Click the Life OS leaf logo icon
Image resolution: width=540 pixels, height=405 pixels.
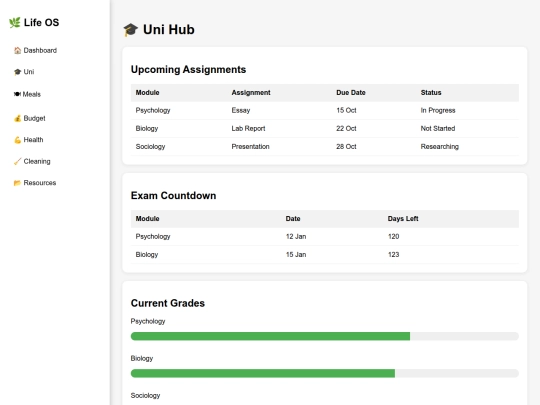tap(15, 23)
